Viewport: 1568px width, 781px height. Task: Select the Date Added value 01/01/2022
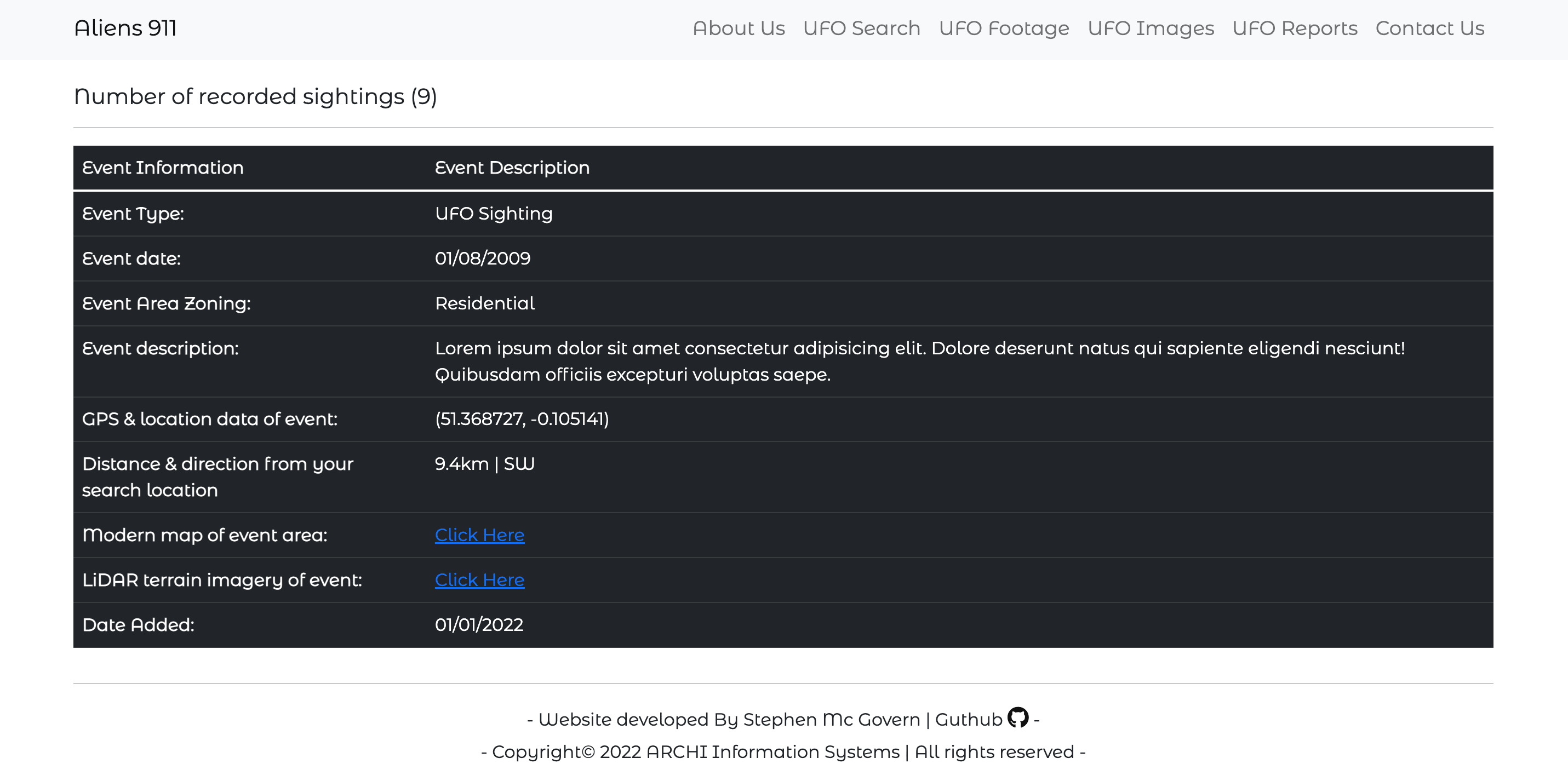coord(479,624)
